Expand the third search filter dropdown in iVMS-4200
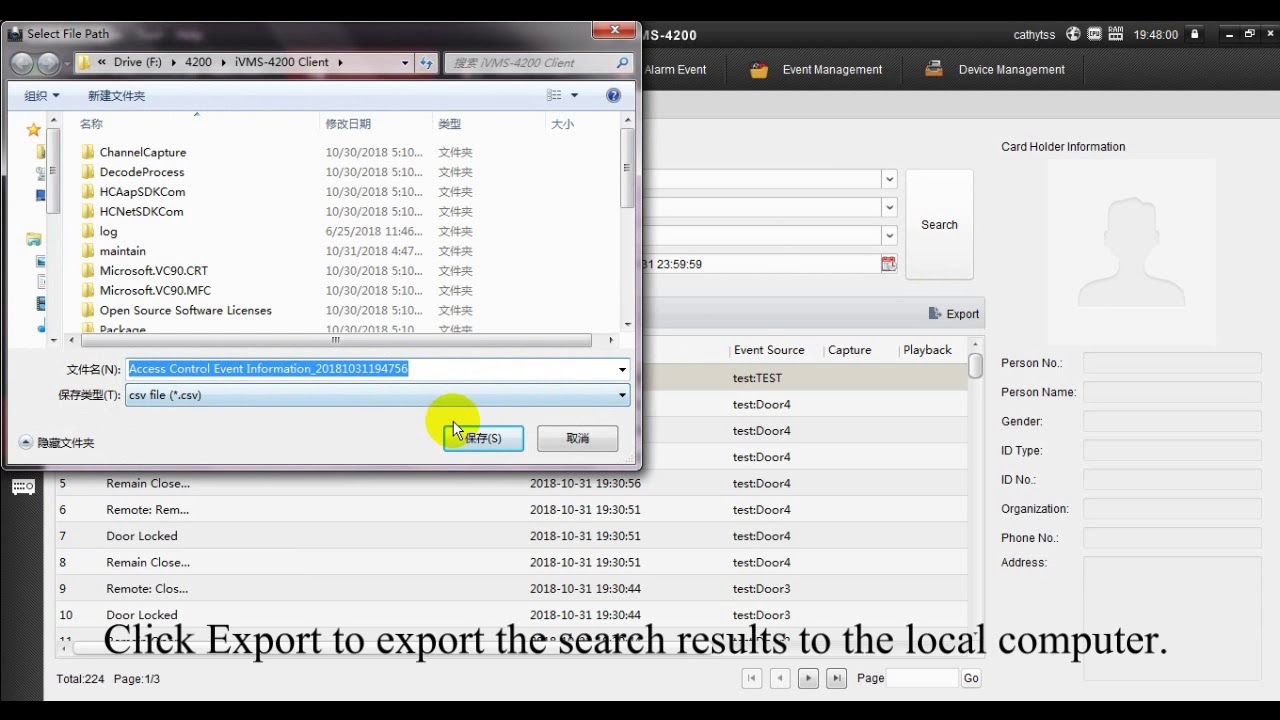This screenshot has height=720, width=1280. pyautogui.click(x=888, y=235)
